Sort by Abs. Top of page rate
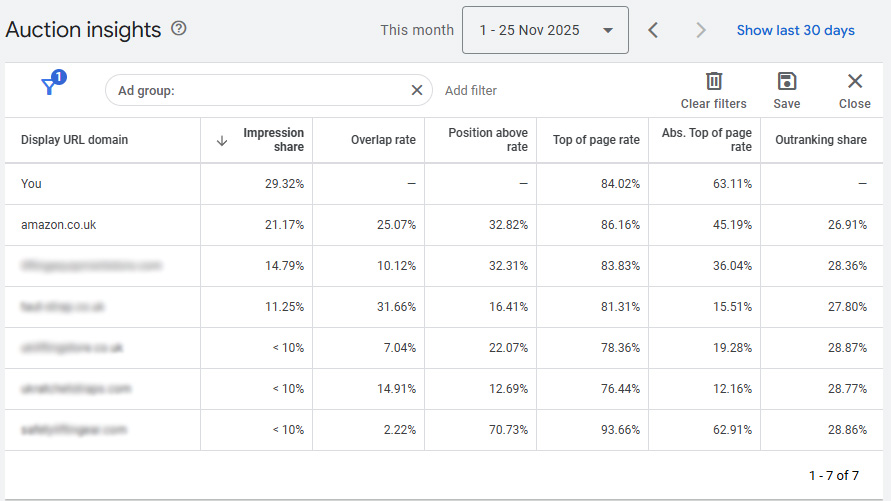Viewport: 891px width, 501px height. (x=706, y=140)
